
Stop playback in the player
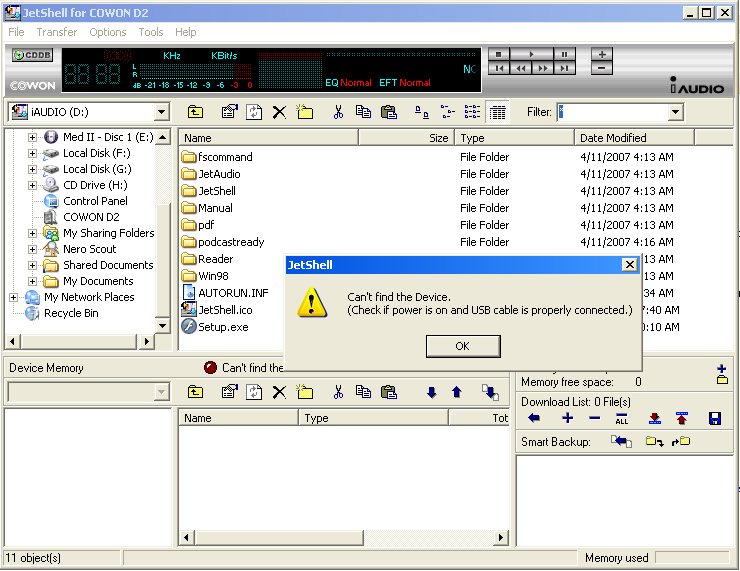[x=498, y=55]
